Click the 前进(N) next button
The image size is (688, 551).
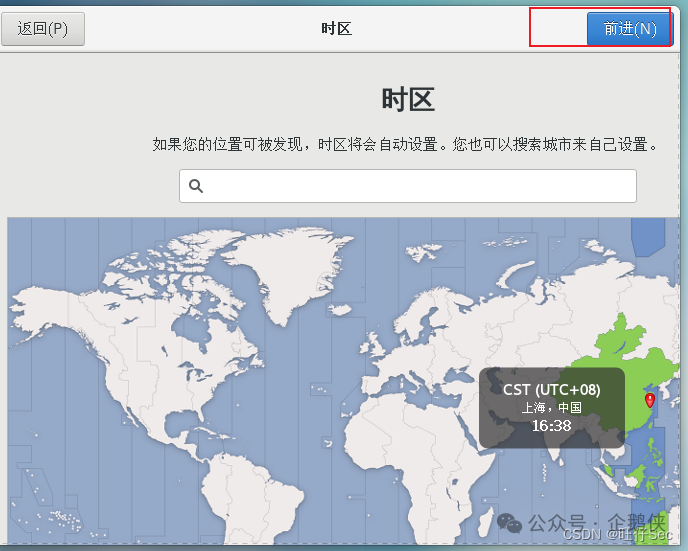630,29
